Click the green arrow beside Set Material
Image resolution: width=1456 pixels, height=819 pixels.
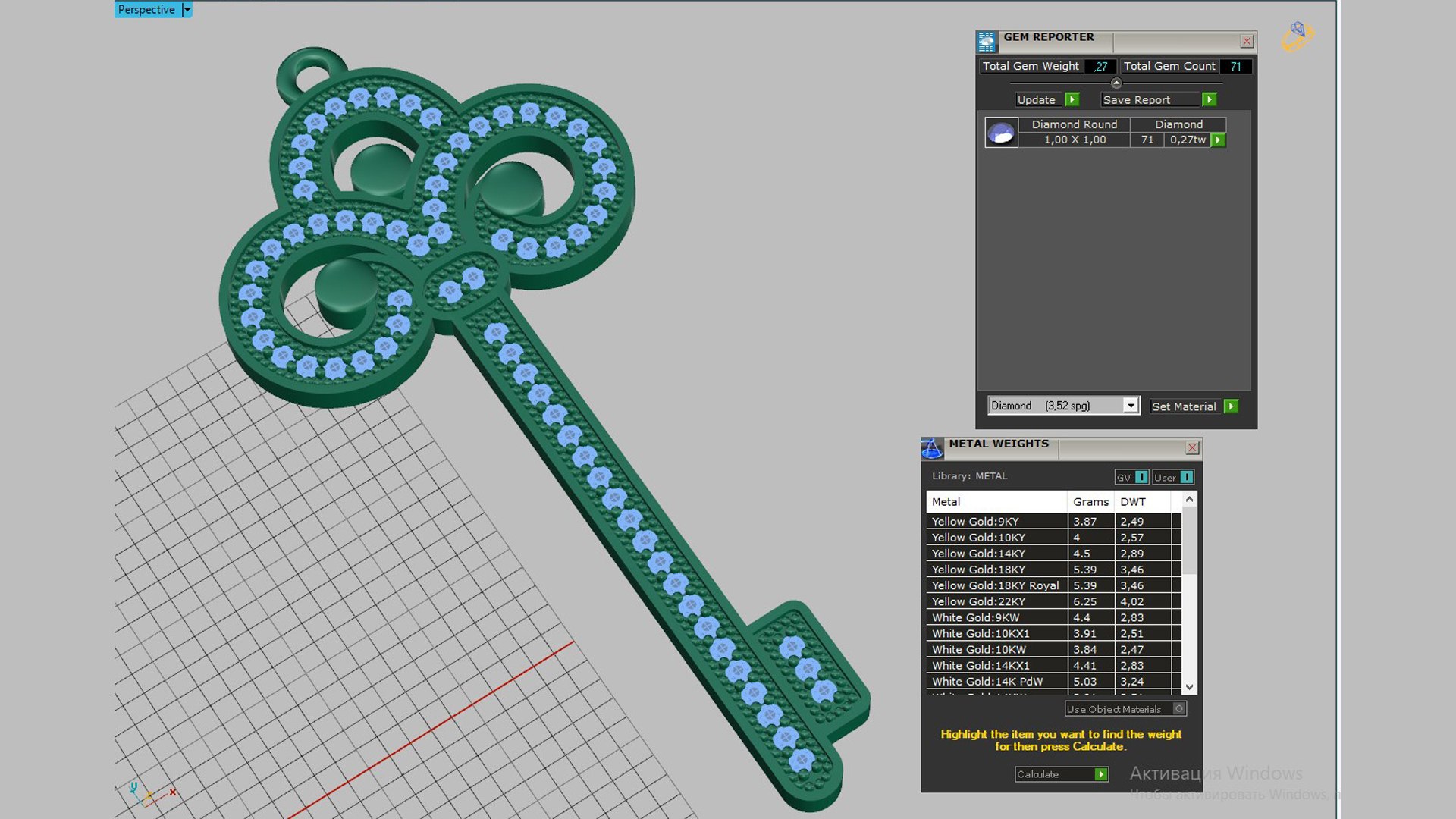(x=1232, y=406)
